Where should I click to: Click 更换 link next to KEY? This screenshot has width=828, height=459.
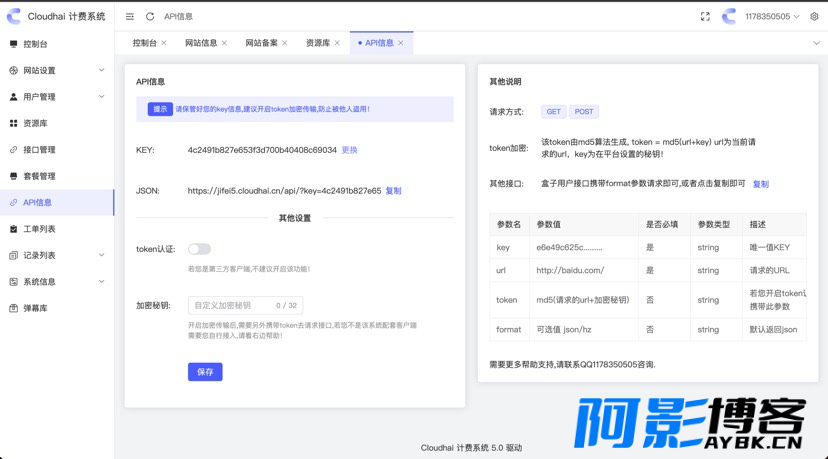(x=350, y=150)
